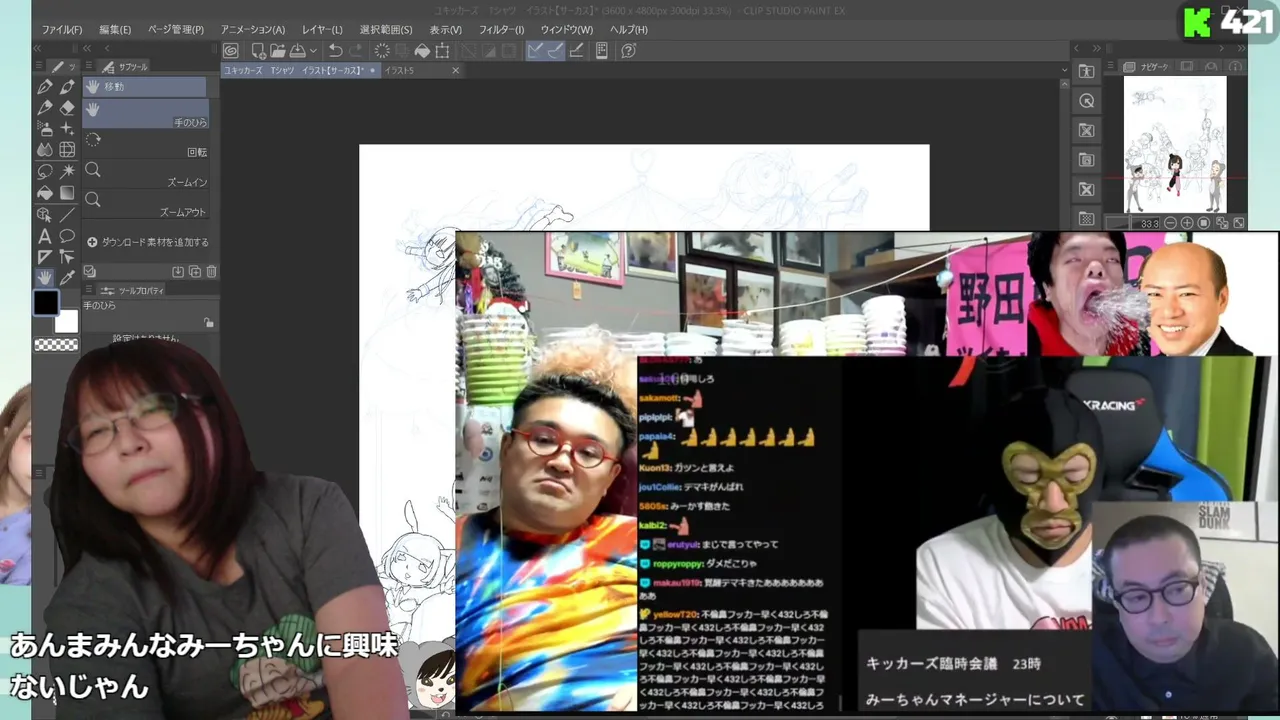The image size is (1280, 720).
Task: Open the 選択範囲(S) menu
Action: [386, 30]
